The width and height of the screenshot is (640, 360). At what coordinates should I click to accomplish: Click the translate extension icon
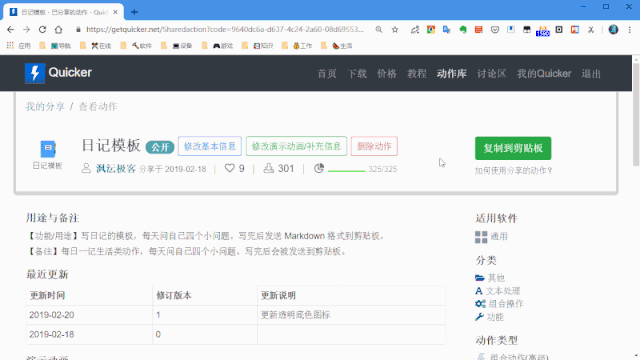447,29
